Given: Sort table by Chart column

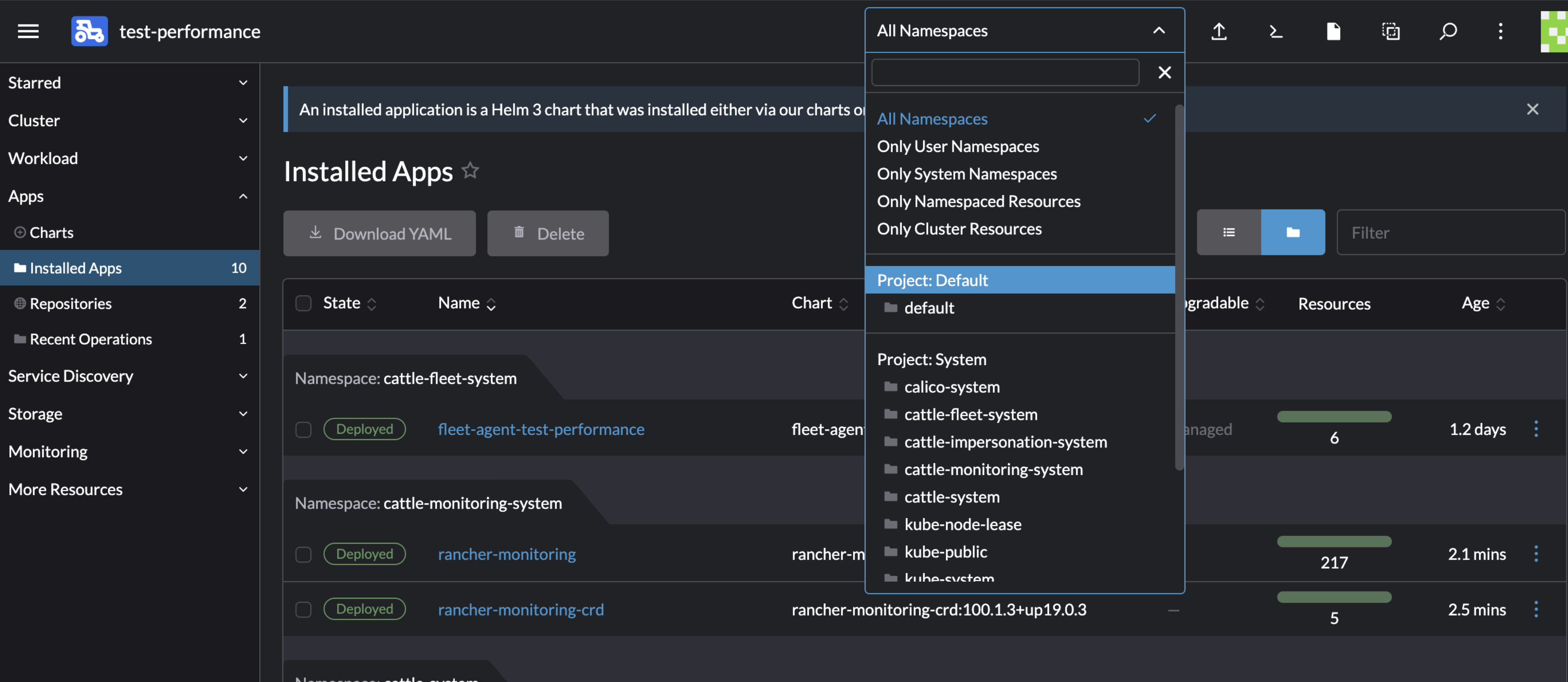Looking at the screenshot, I should click(x=820, y=303).
